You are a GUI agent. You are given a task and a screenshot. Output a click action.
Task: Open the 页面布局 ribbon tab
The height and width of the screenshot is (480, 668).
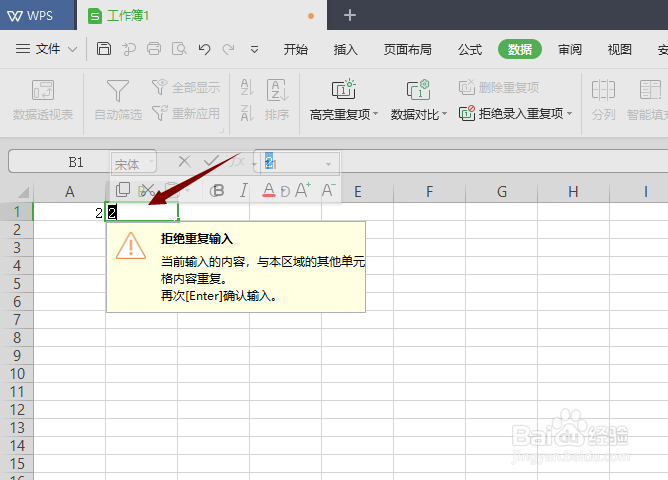coord(407,49)
